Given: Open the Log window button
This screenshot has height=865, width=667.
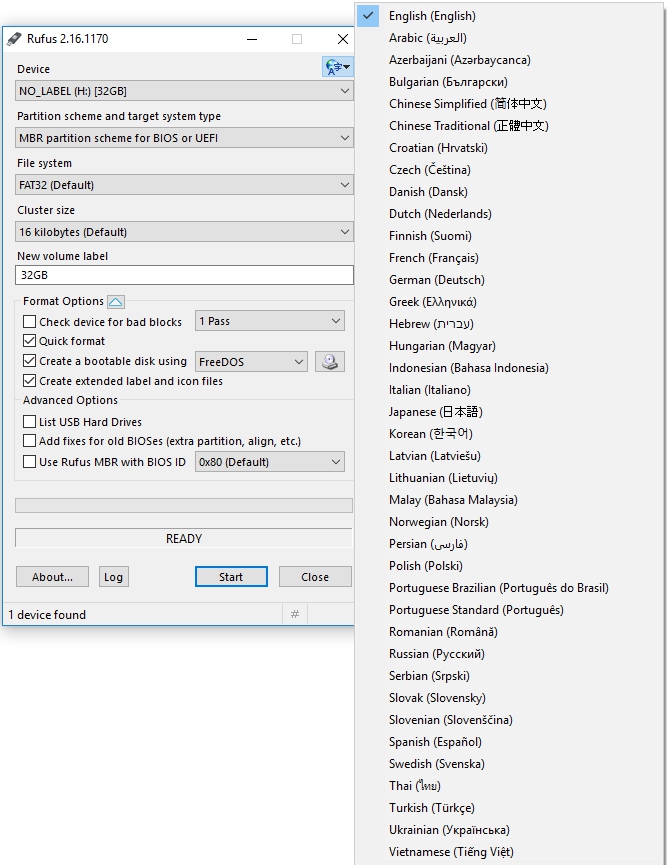Looking at the screenshot, I should click(x=114, y=576).
